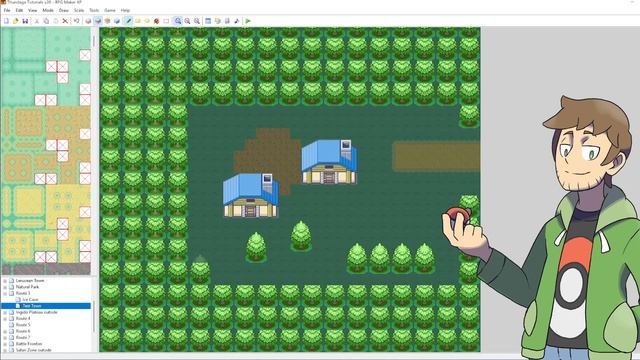The width and height of the screenshot is (640, 360).
Task: Set zoom to 1:4 scale icon
Action: [x=197, y=21]
